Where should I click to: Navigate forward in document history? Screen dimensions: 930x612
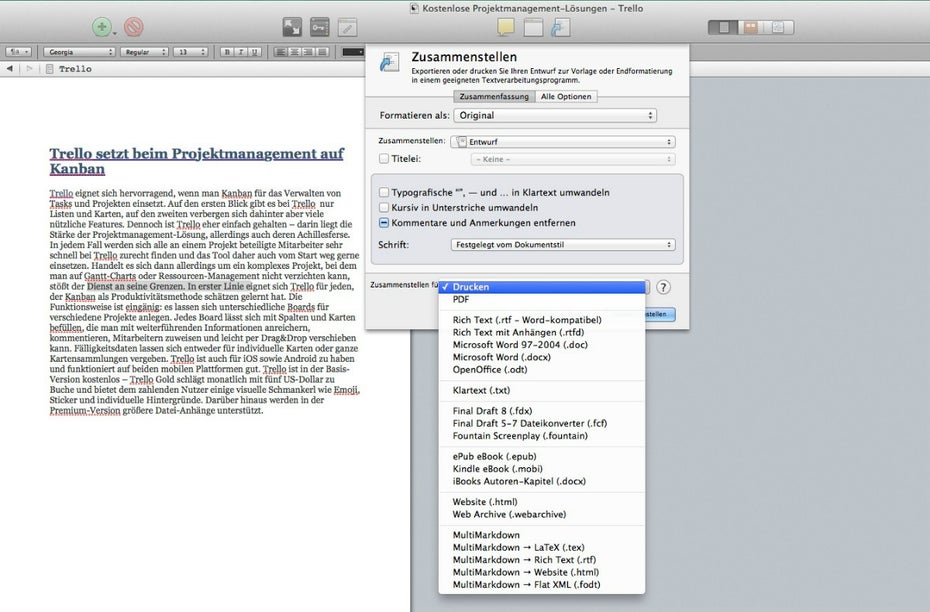pos(29,69)
